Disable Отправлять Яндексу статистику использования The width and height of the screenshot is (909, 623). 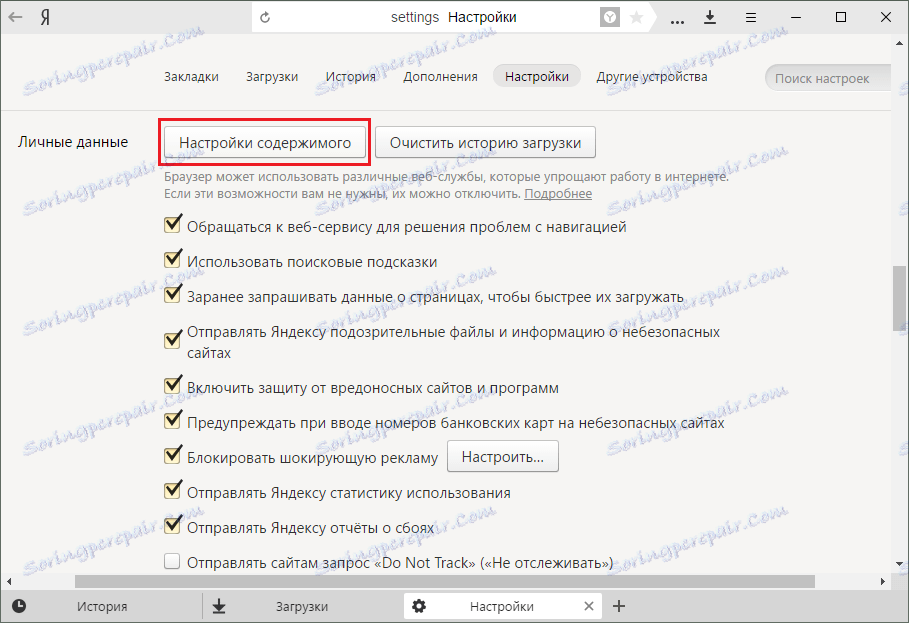[x=172, y=491]
